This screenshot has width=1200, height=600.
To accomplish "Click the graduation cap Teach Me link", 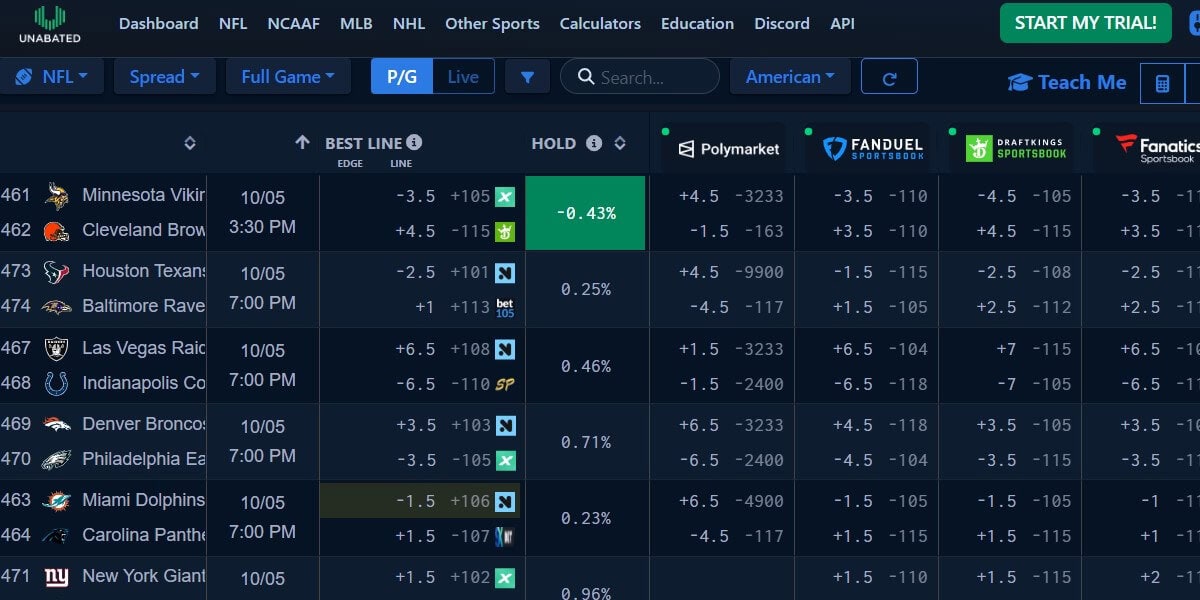I will pos(1068,82).
